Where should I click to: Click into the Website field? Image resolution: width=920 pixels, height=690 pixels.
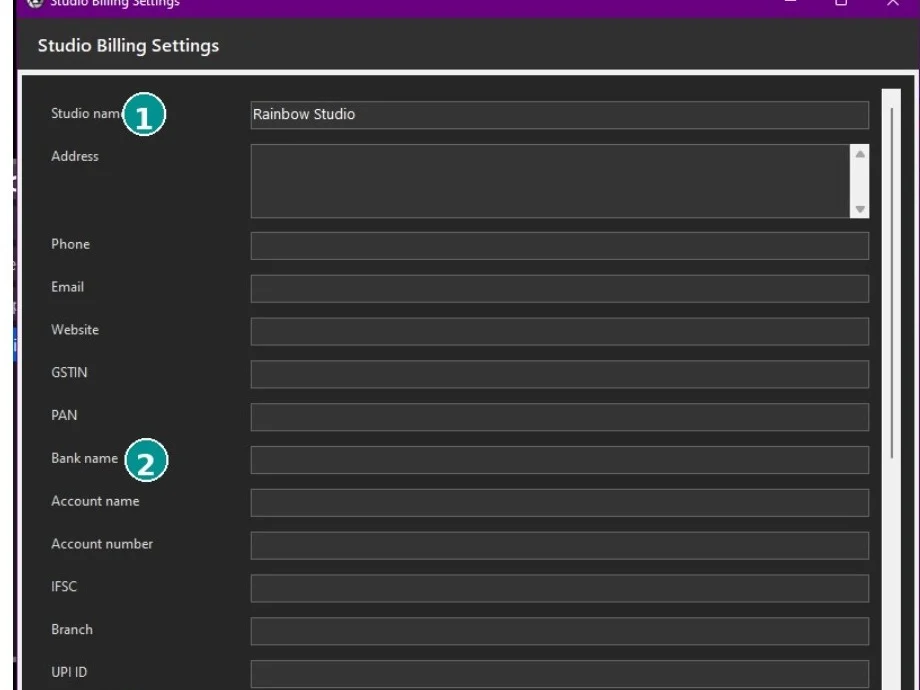559,332
